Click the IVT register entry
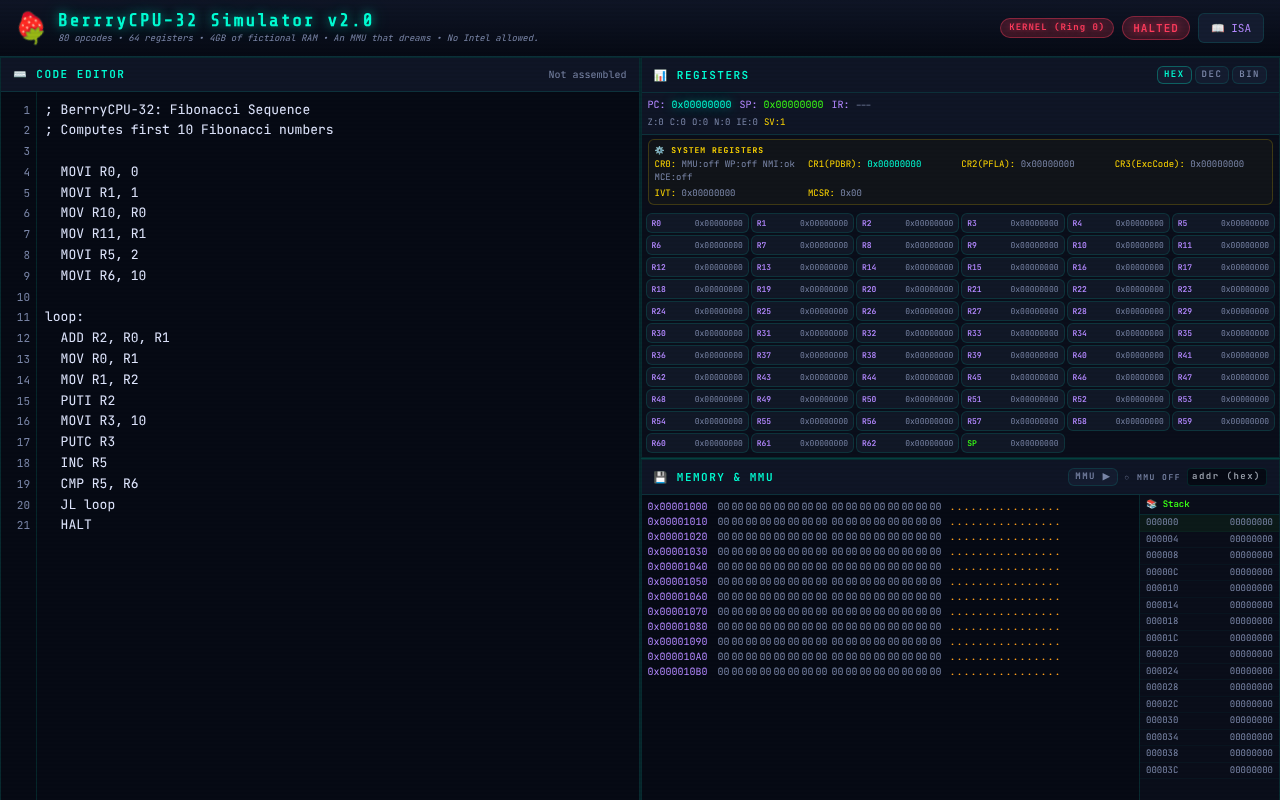This screenshot has width=1280, height=800. coord(695,193)
